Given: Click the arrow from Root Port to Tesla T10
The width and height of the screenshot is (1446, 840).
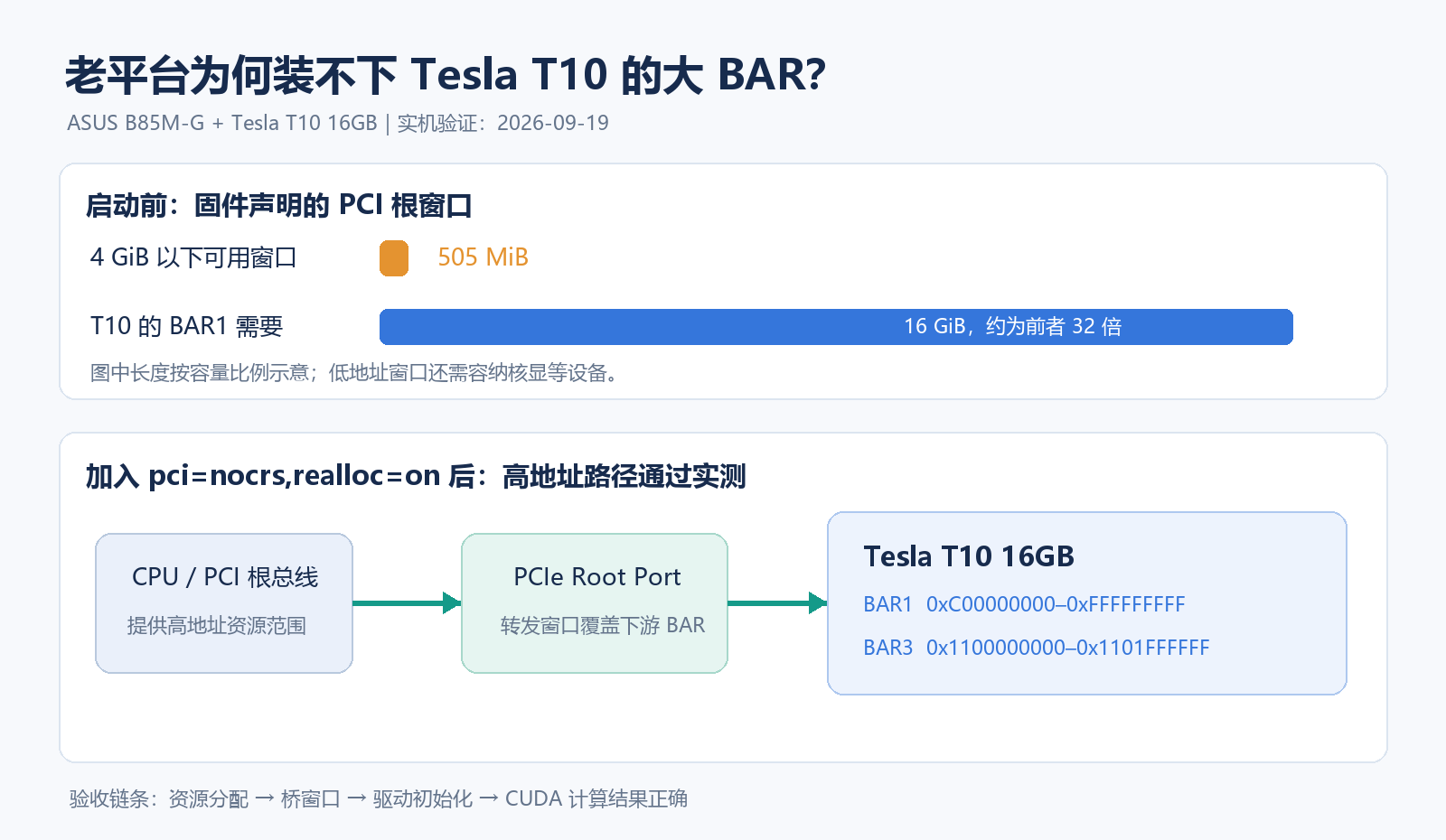Looking at the screenshot, I should pyautogui.click(x=777, y=603).
